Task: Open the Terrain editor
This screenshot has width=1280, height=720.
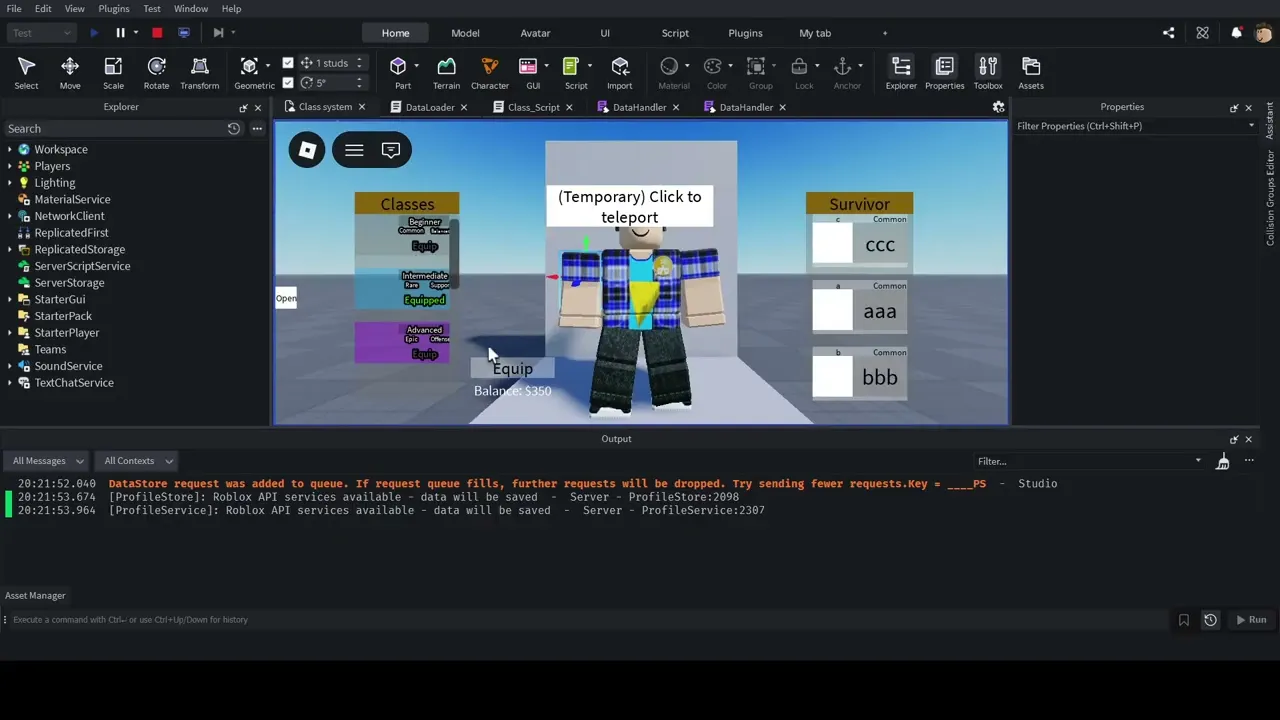Action: click(446, 73)
